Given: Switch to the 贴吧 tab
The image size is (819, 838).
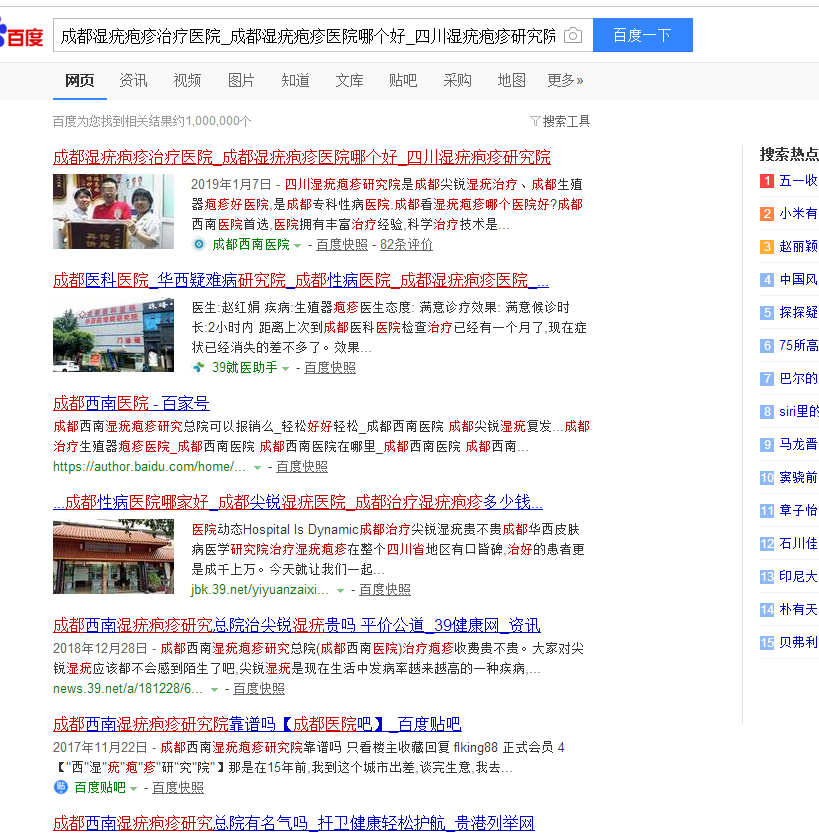Looking at the screenshot, I should 403,81.
